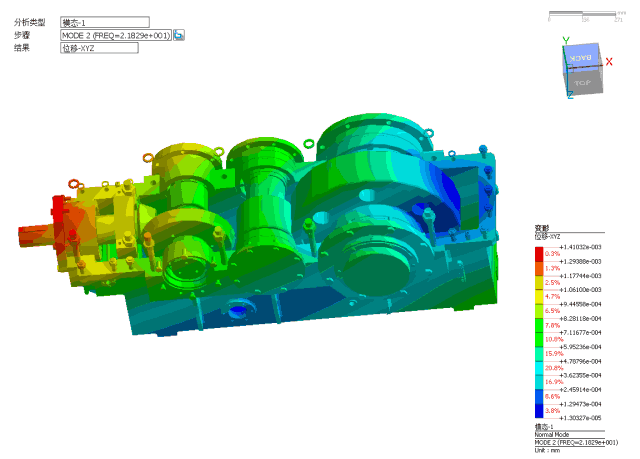640x459 pixels.
Task: Open the MODE 2 step dropdown
Action: point(115,35)
